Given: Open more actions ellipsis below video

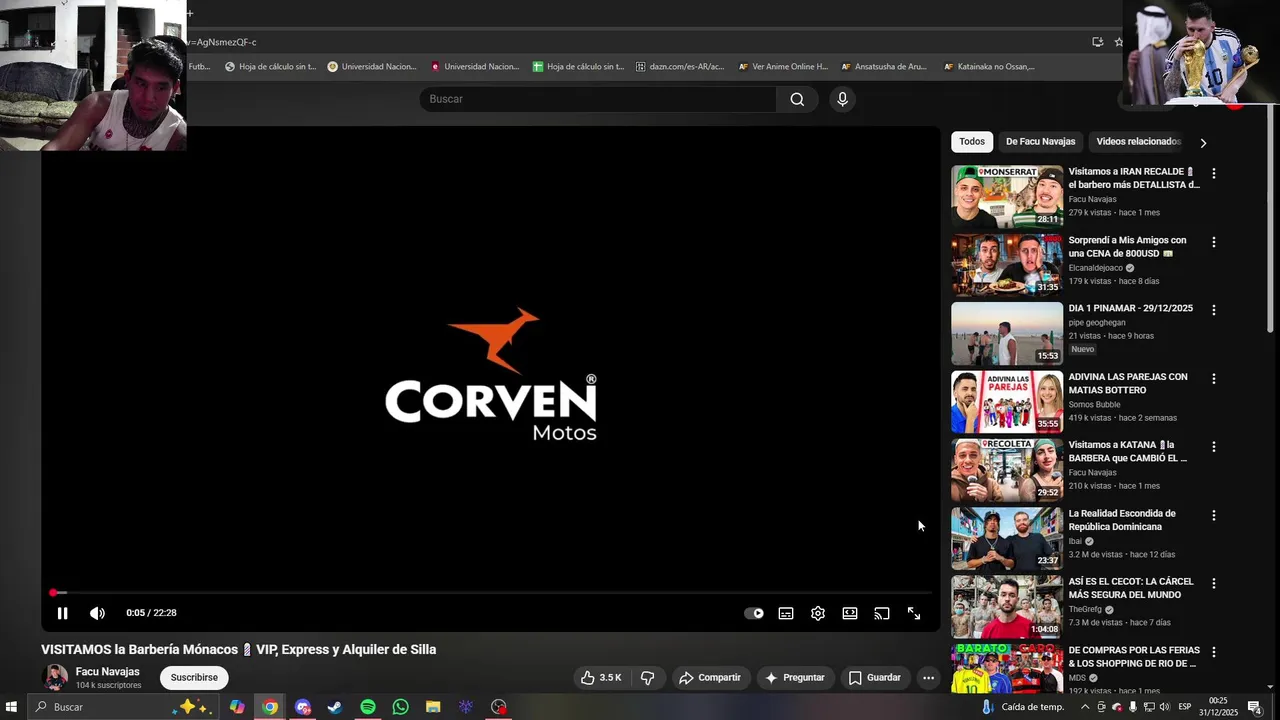Looking at the screenshot, I should 928,678.
